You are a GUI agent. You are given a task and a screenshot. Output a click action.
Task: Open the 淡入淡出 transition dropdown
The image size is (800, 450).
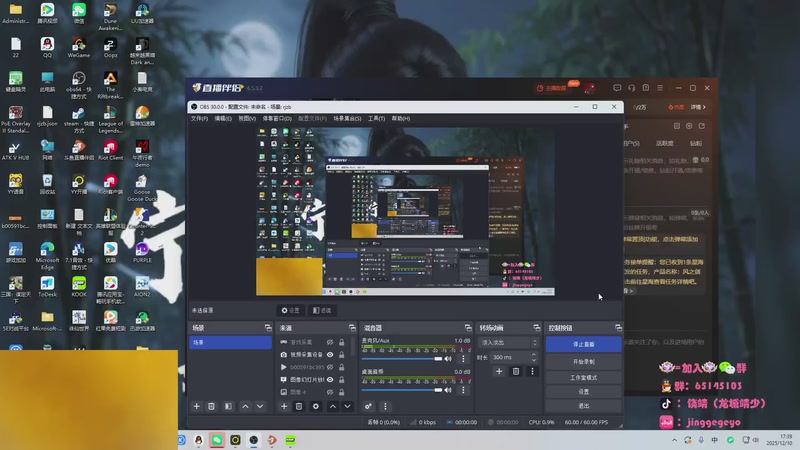(508, 342)
